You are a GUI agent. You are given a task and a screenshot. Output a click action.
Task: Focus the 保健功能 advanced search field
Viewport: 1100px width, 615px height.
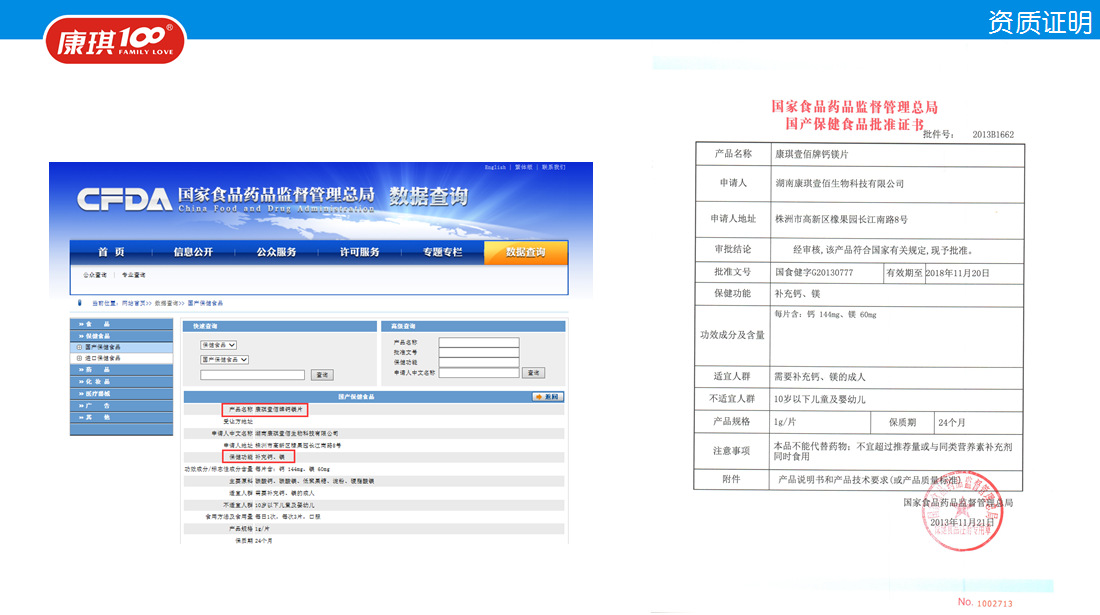point(478,363)
